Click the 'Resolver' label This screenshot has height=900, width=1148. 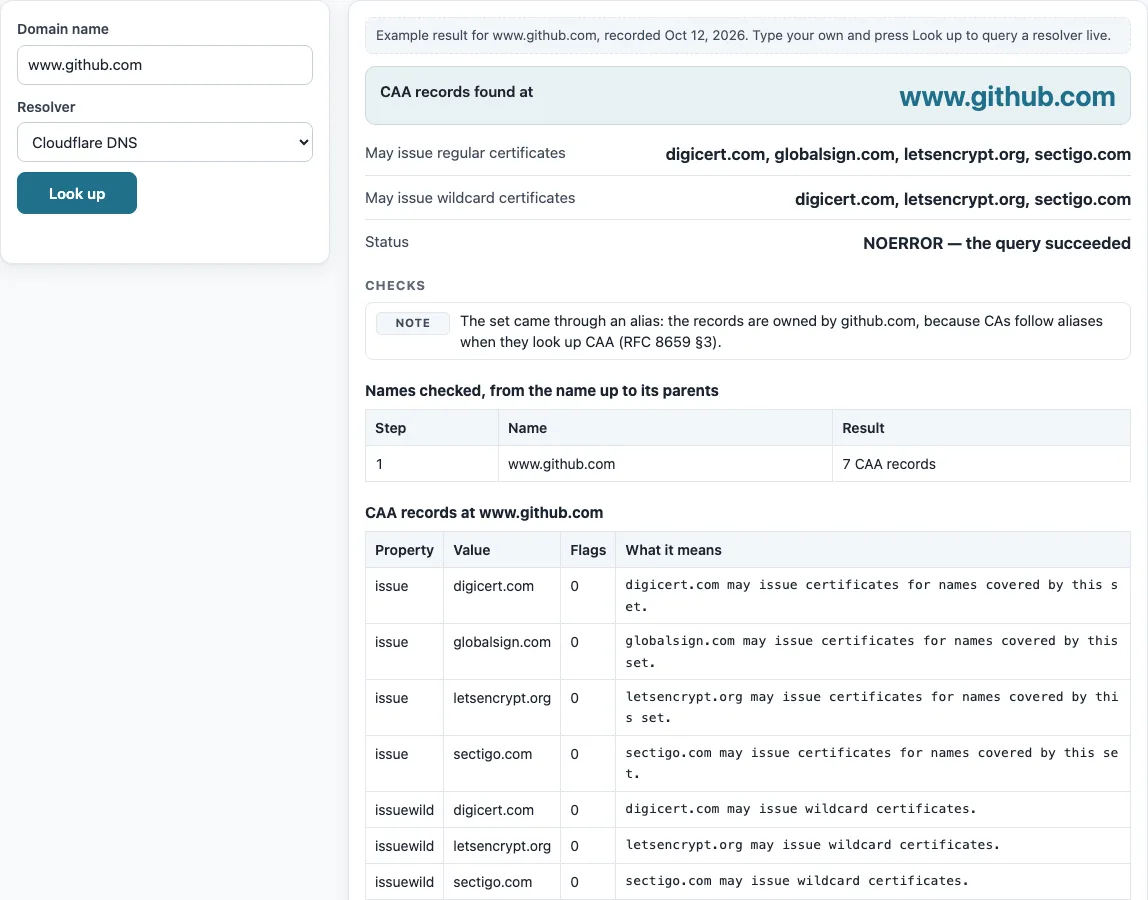(46, 107)
